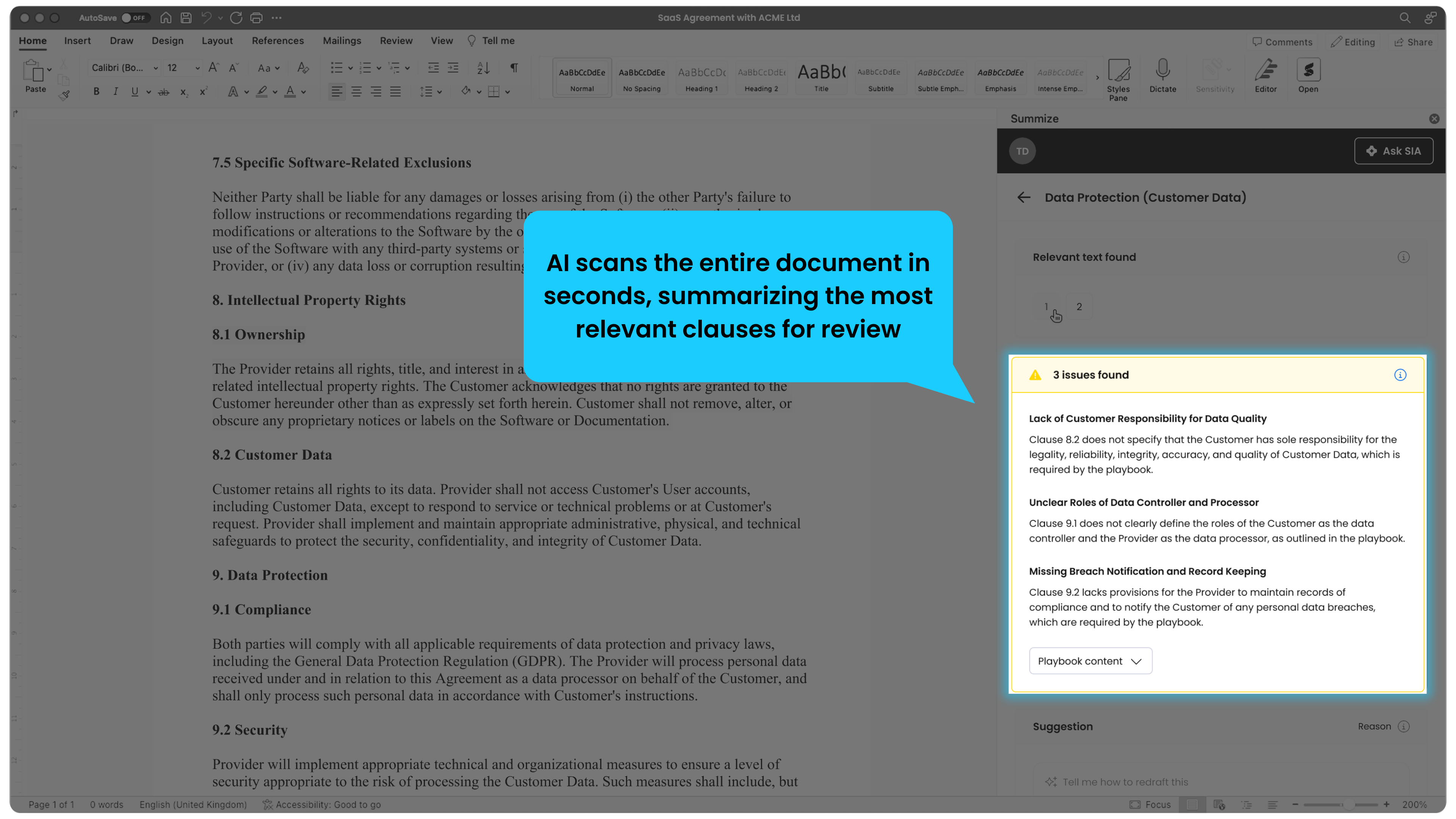The width and height of the screenshot is (1456, 819).
Task: Click the Share button
Action: tap(1412, 42)
